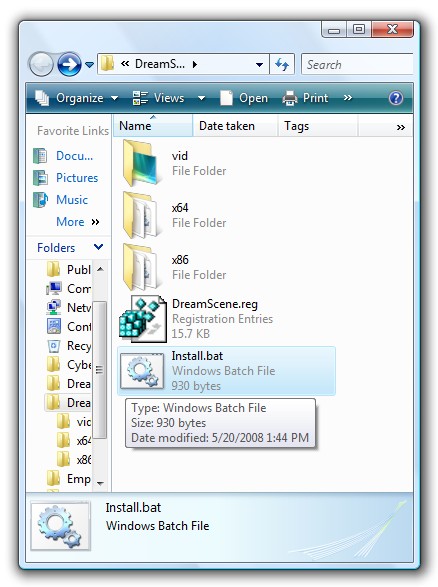The width and height of the screenshot is (438, 587).
Task: Click the Refresh icon beside address bar
Action: [x=282, y=64]
